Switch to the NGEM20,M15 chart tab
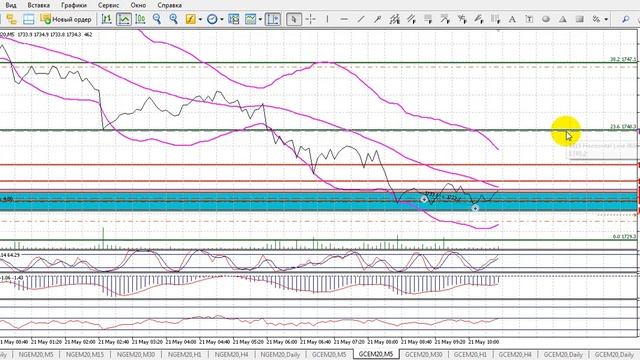Viewport: 640px width, 360px height. click(84, 355)
